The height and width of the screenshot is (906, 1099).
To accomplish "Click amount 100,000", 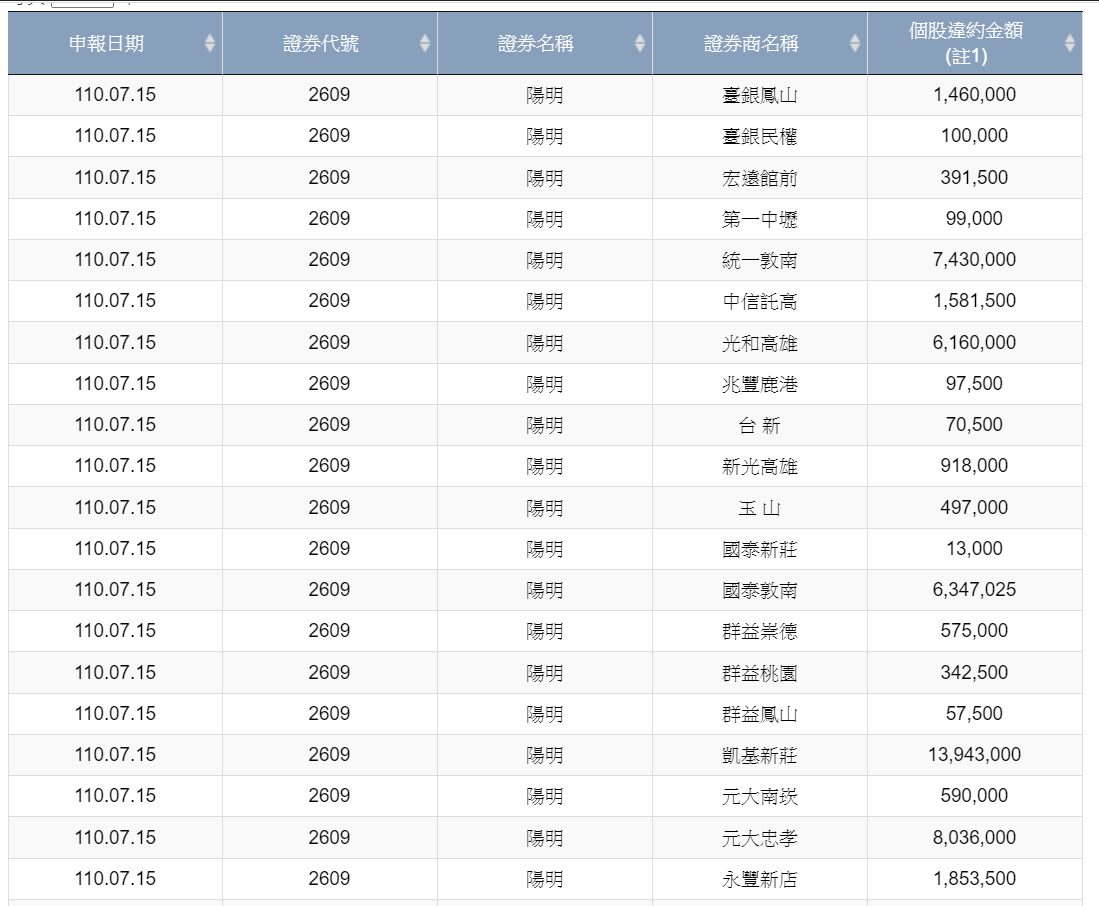I will tap(974, 135).
